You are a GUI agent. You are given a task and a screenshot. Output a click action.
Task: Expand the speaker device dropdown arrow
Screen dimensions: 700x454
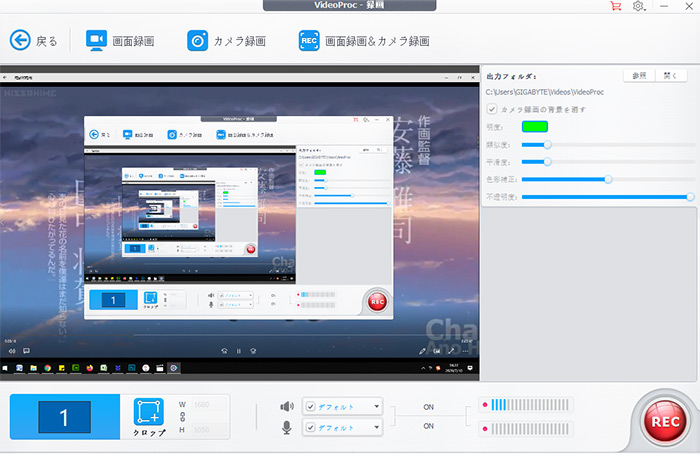(377, 407)
